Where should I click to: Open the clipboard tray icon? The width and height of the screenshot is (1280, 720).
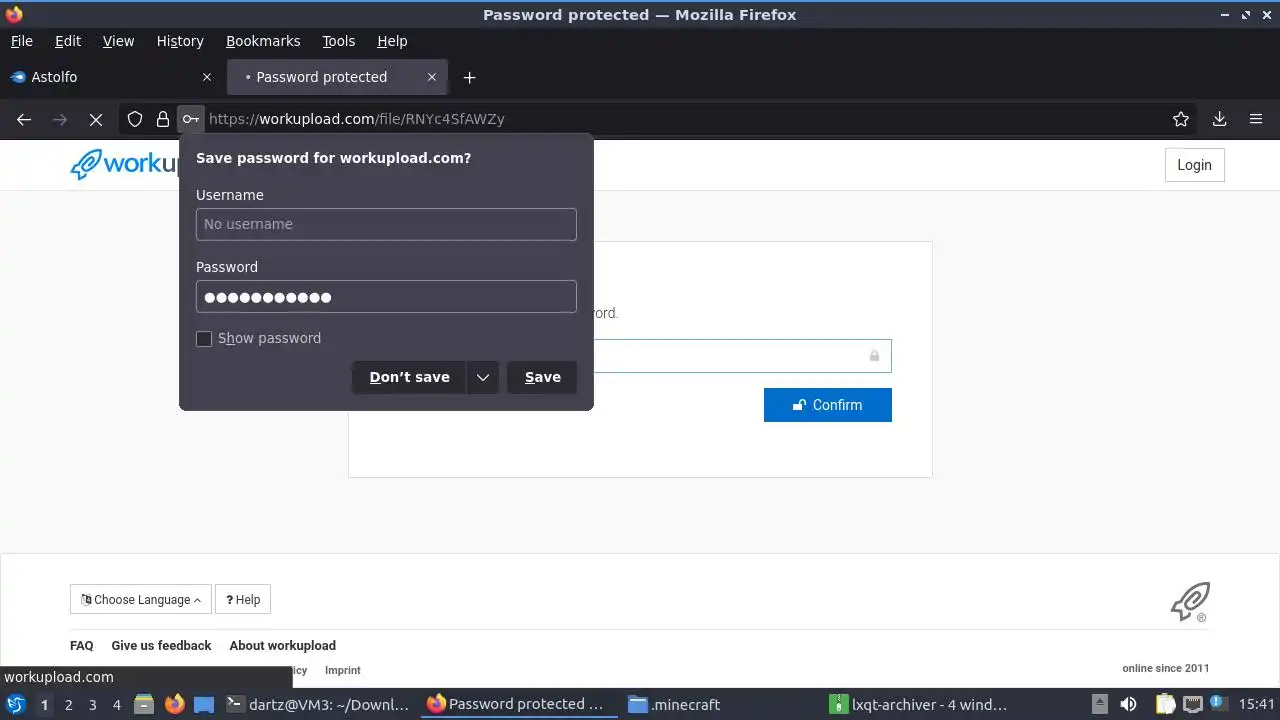click(1164, 704)
